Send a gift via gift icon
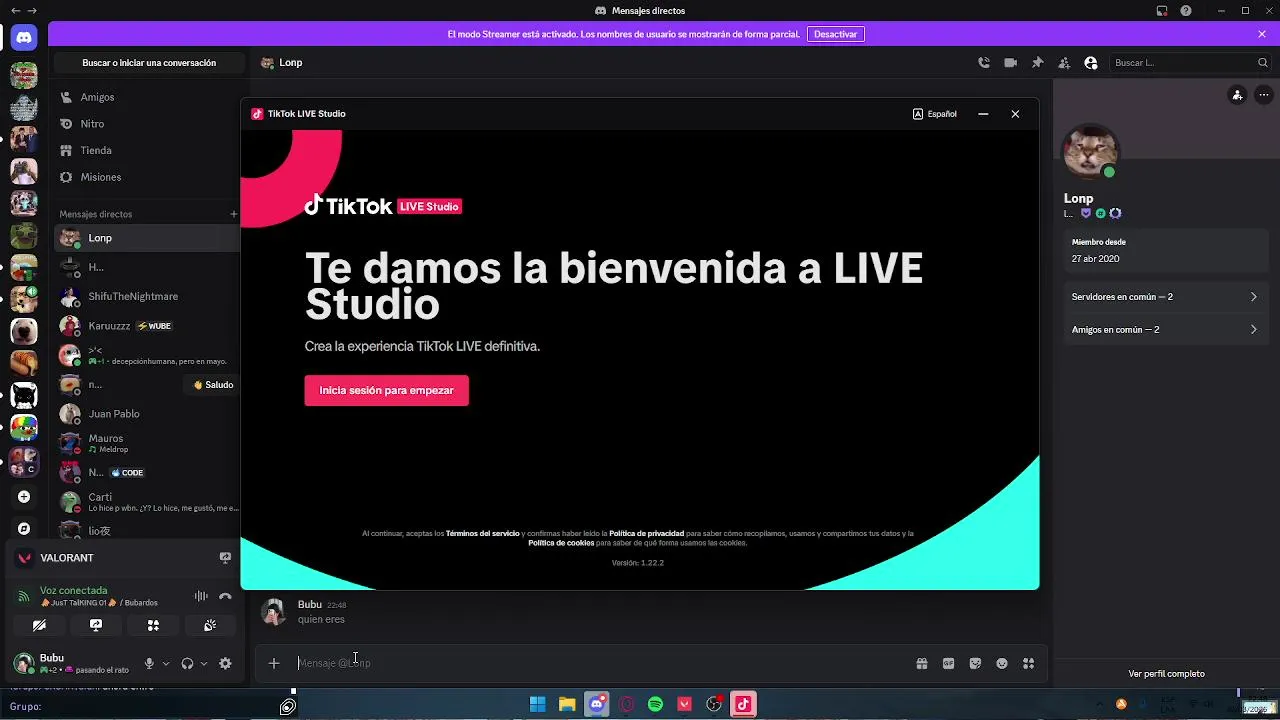The height and width of the screenshot is (720, 1280). coord(922,663)
